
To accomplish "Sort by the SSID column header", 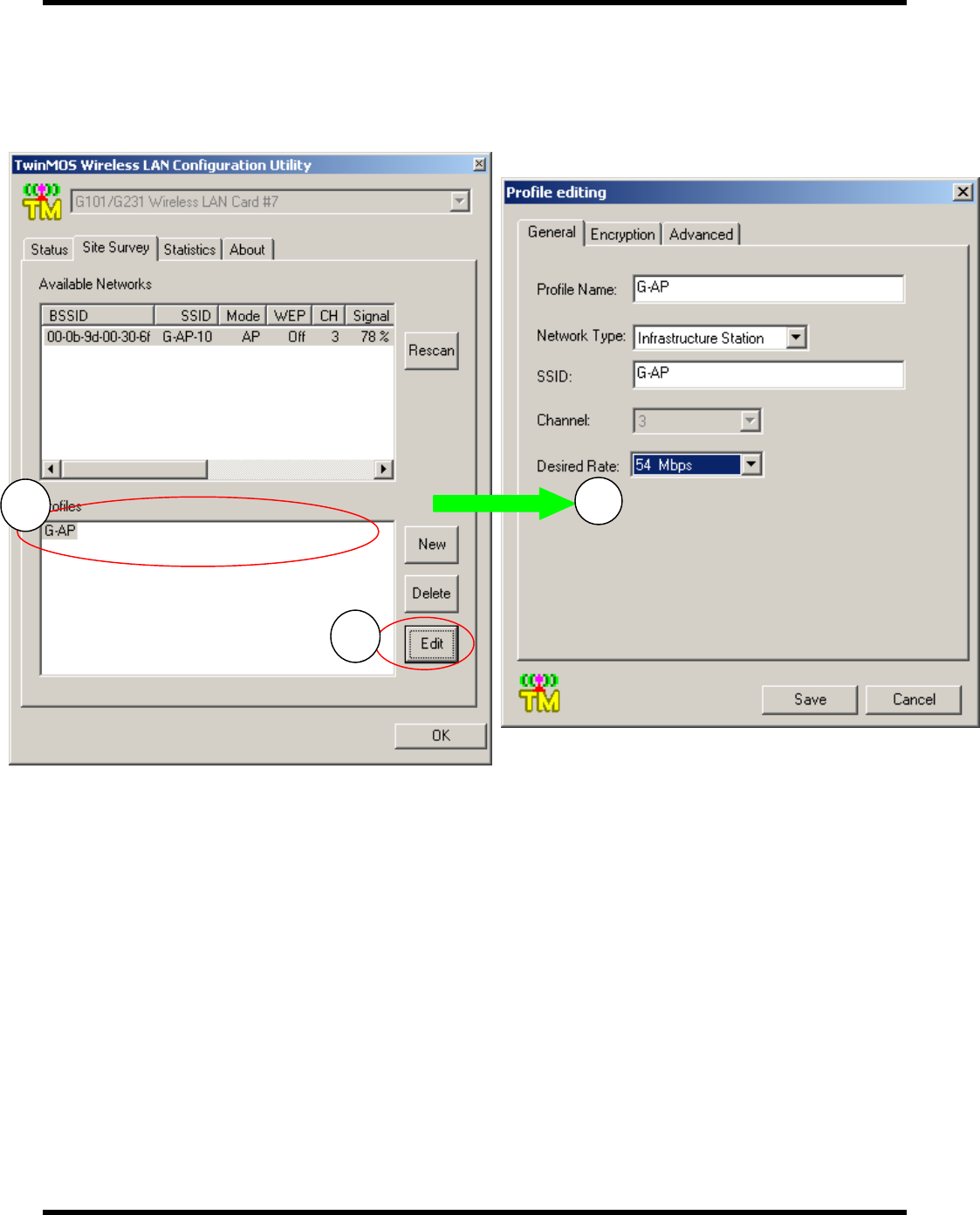I will [186, 315].
